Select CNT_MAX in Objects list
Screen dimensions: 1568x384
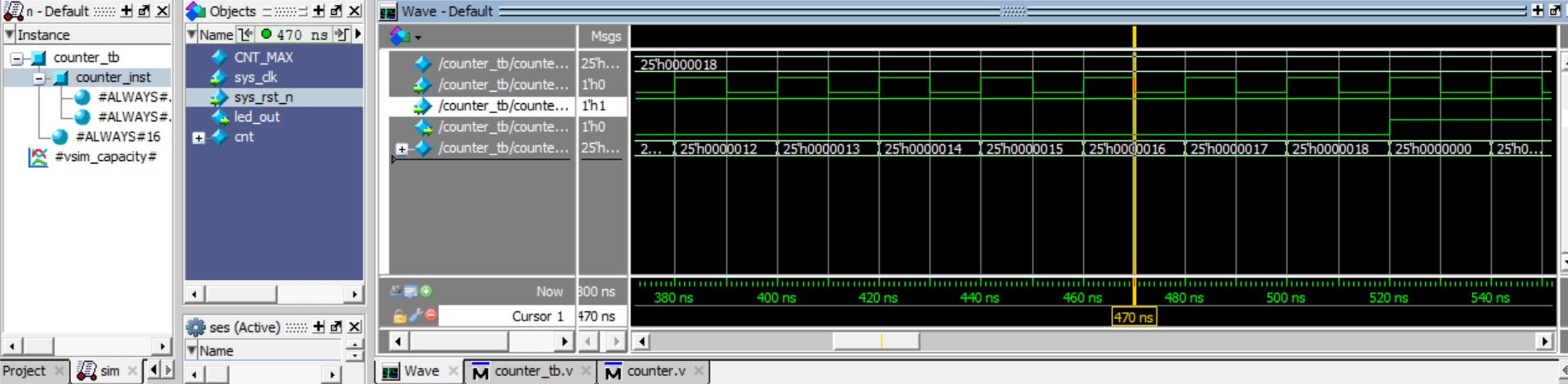(x=264, y=58)
